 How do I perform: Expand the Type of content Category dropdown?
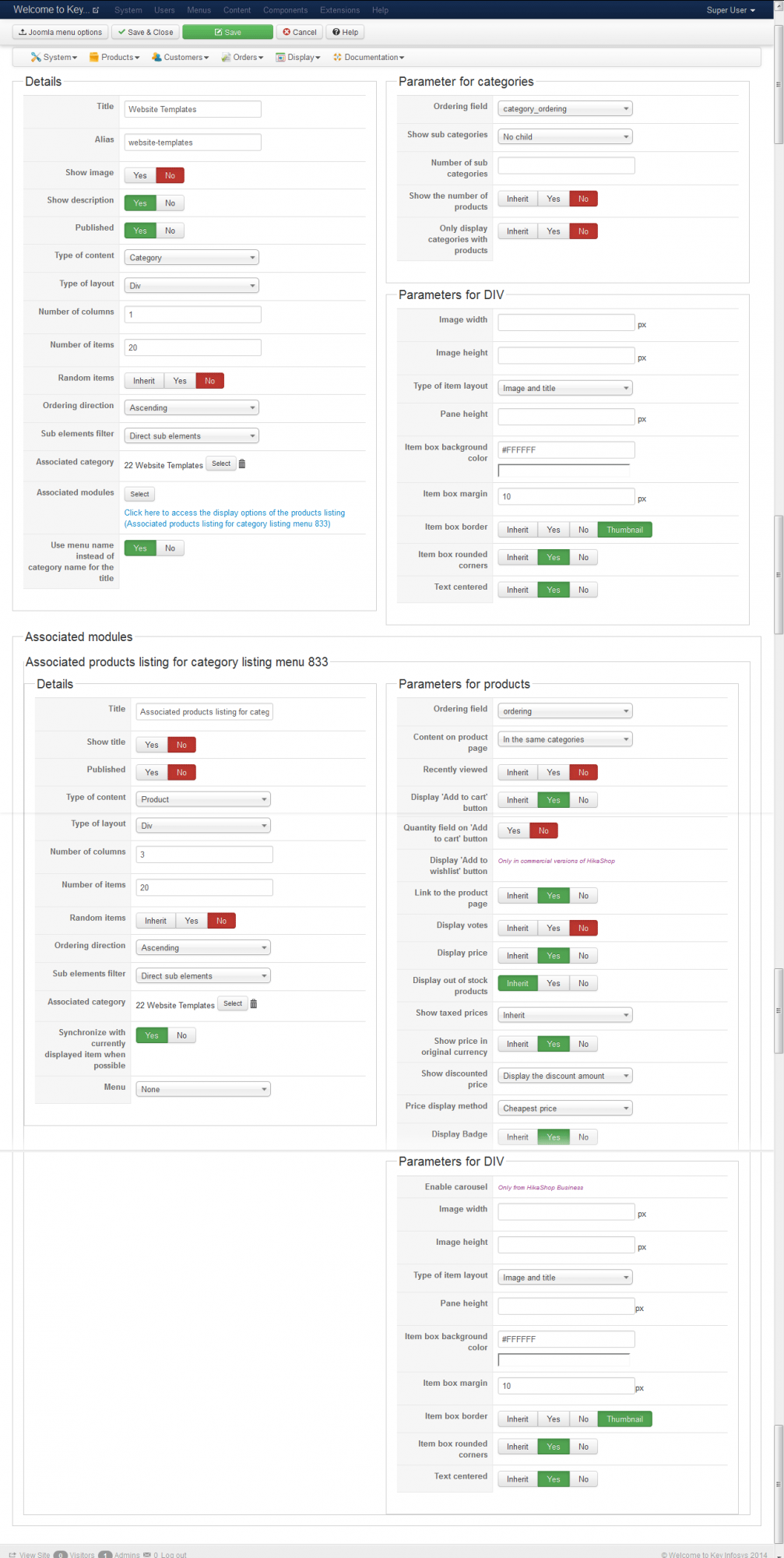pos(192,258)
